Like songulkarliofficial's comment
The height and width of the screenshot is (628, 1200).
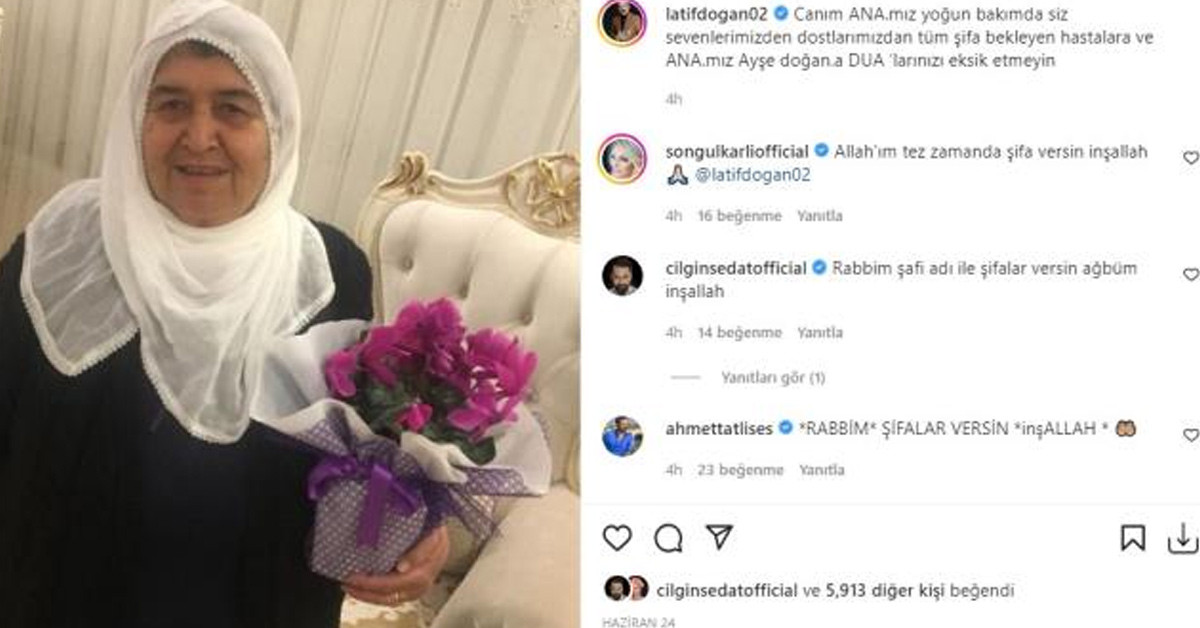point(1190,158)
